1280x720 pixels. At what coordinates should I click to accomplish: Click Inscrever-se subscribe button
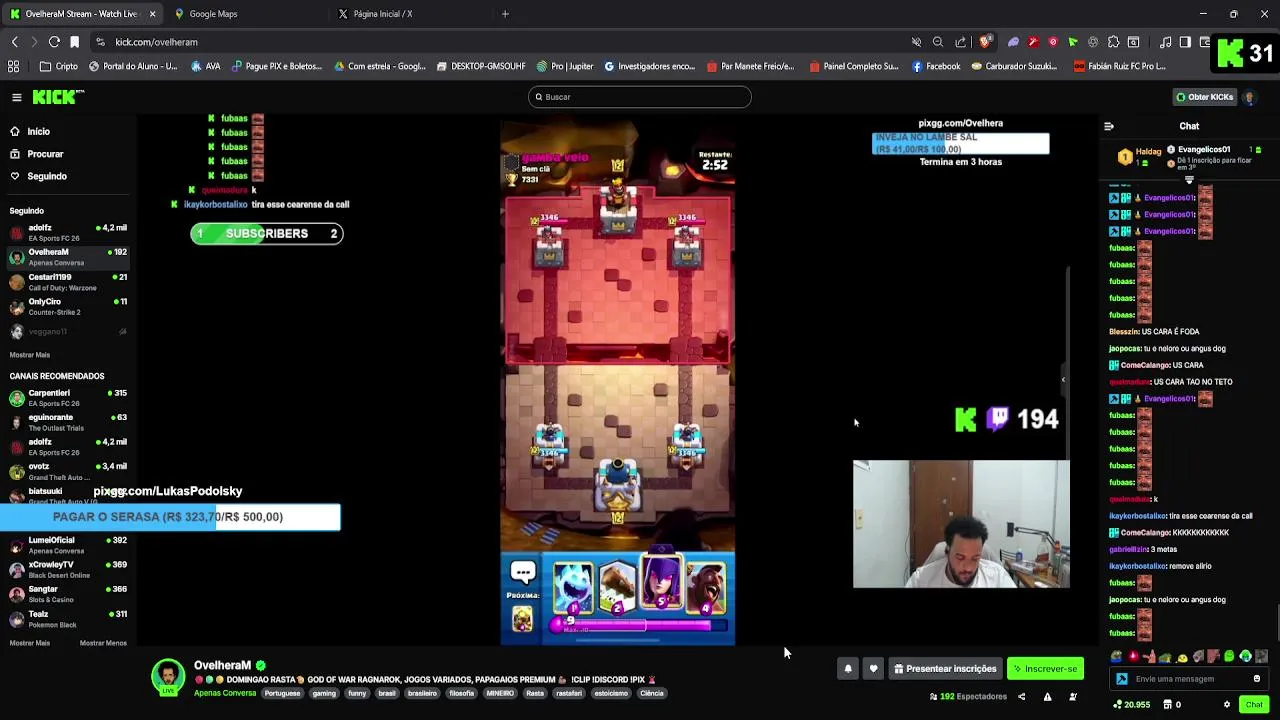[x=1045, y=669]
